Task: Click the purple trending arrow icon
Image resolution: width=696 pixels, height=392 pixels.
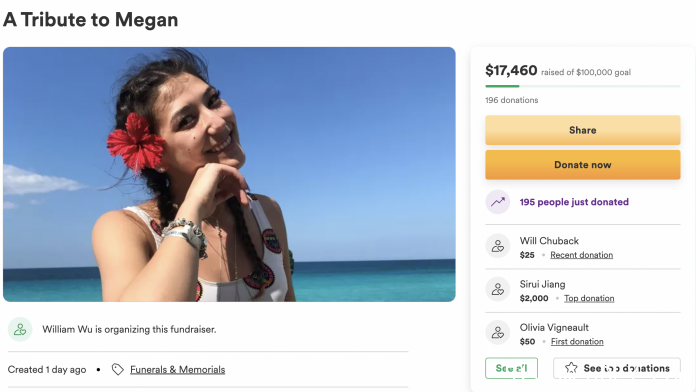Action: click(x=498, y=202)
